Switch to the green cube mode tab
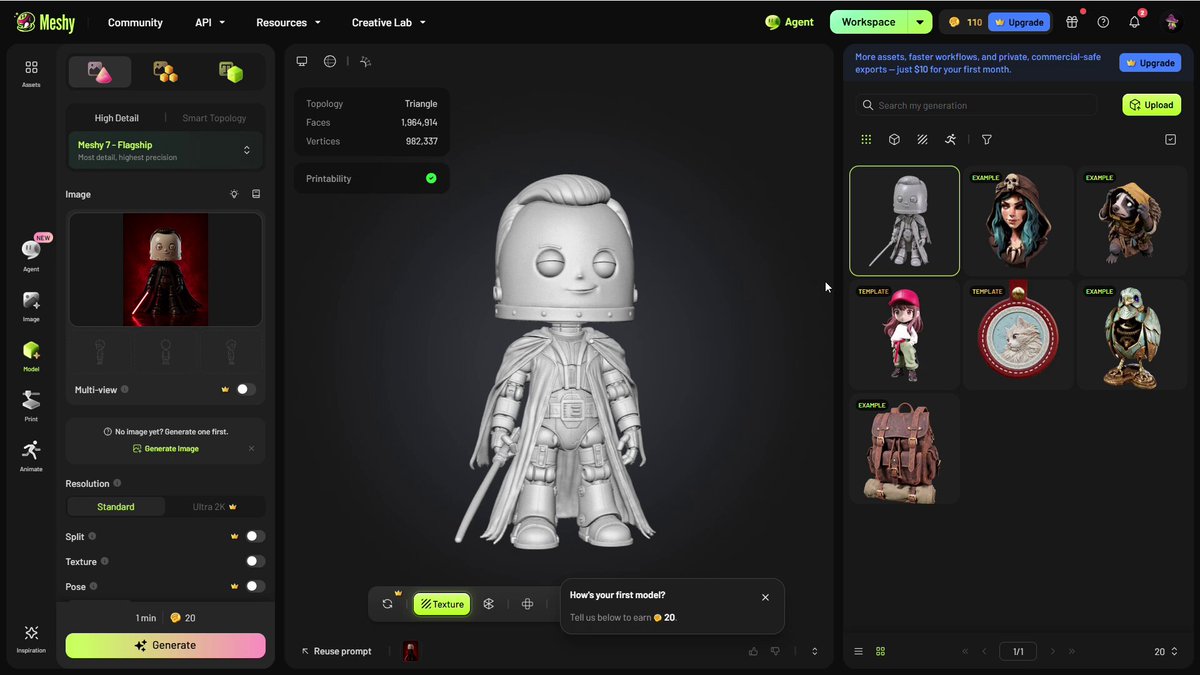1200x675 pixels. (x=231, y=72)
